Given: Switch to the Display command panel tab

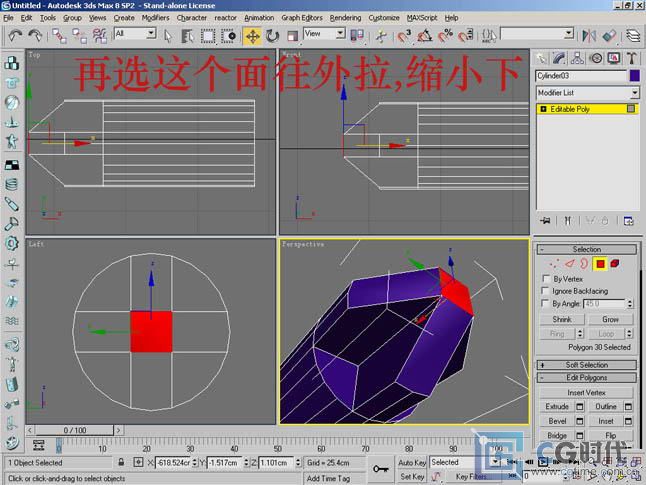Looking at the screenshot, I should point(614,59).
